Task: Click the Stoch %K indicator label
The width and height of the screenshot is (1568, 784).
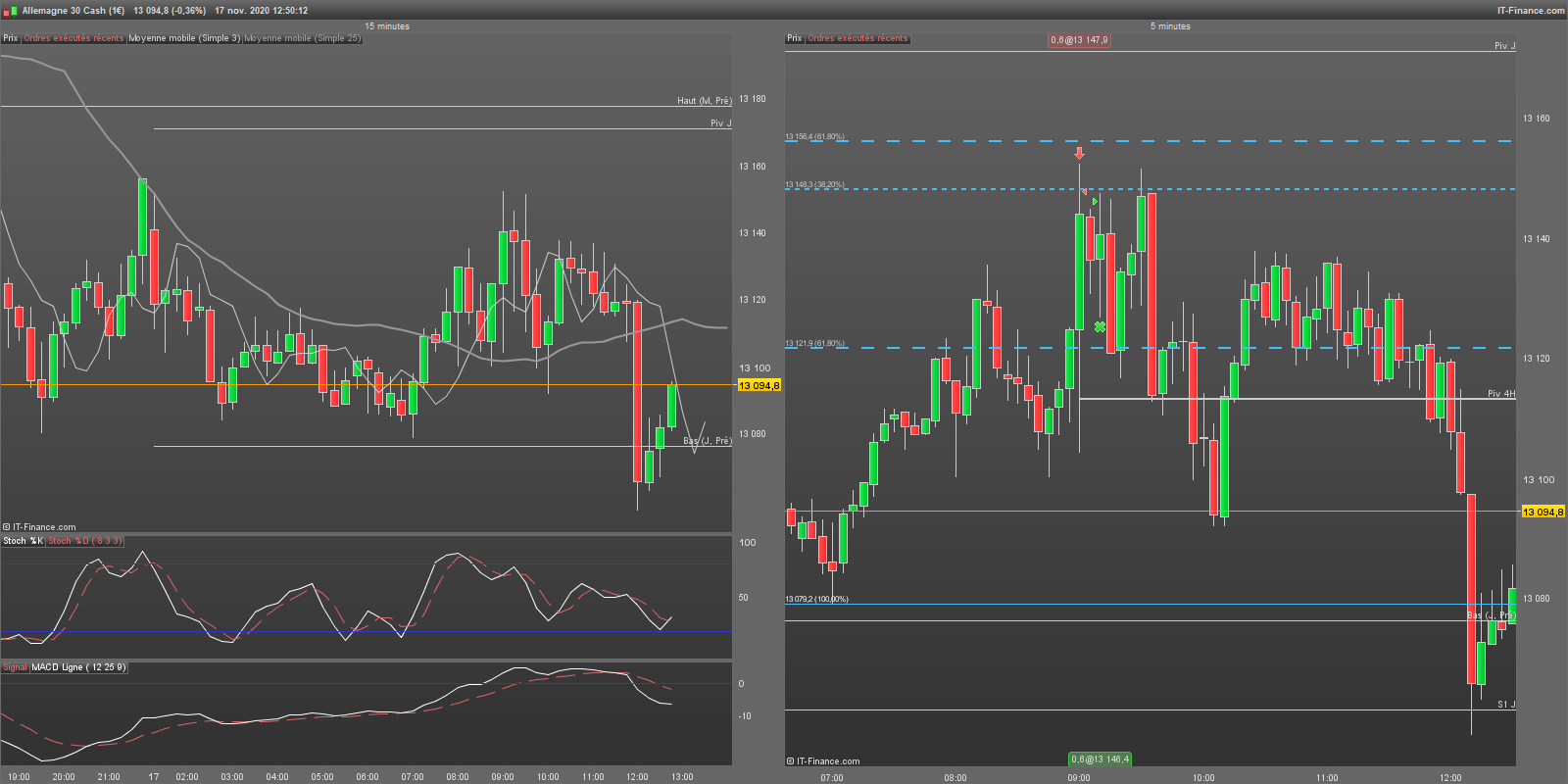Action: coord(23,541)
